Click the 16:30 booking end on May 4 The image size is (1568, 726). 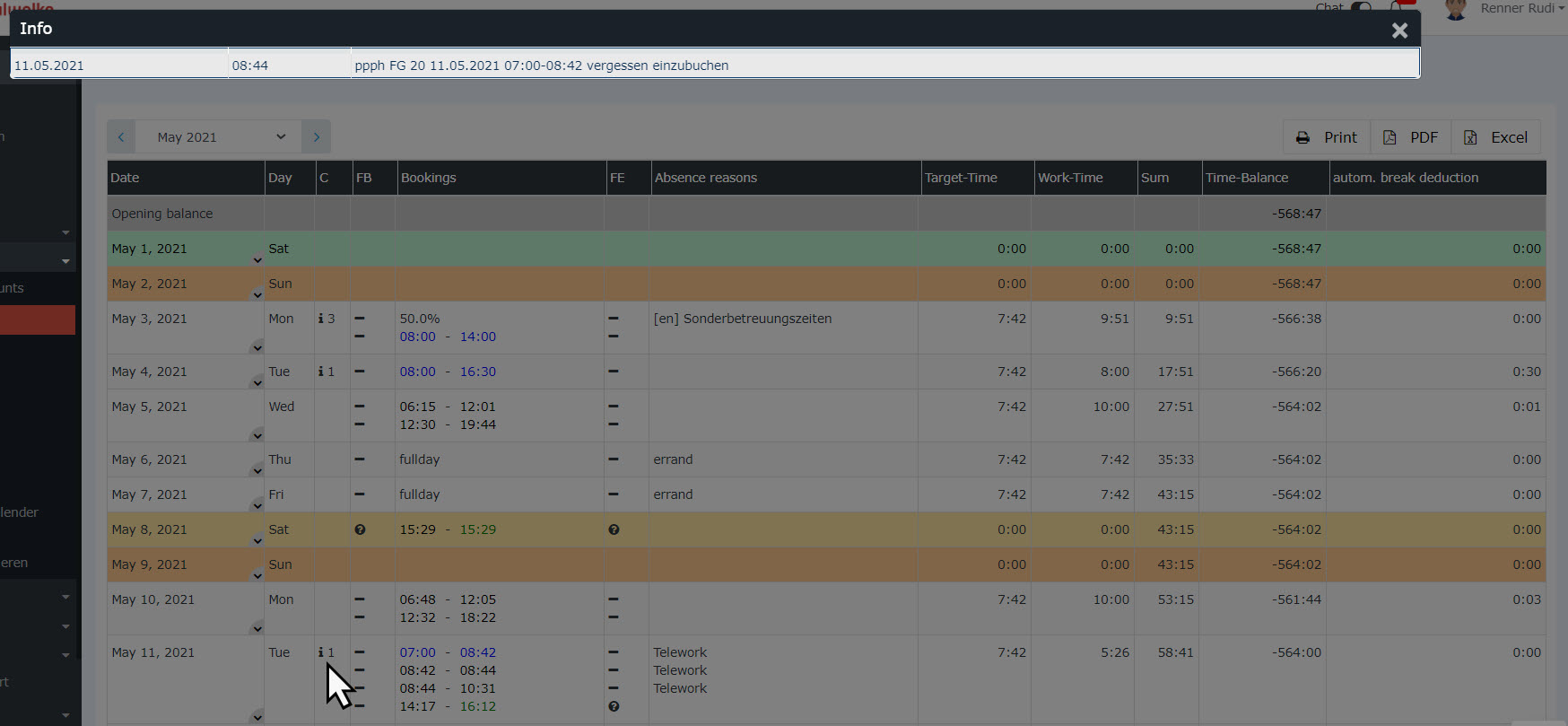[x=478, y=372]
